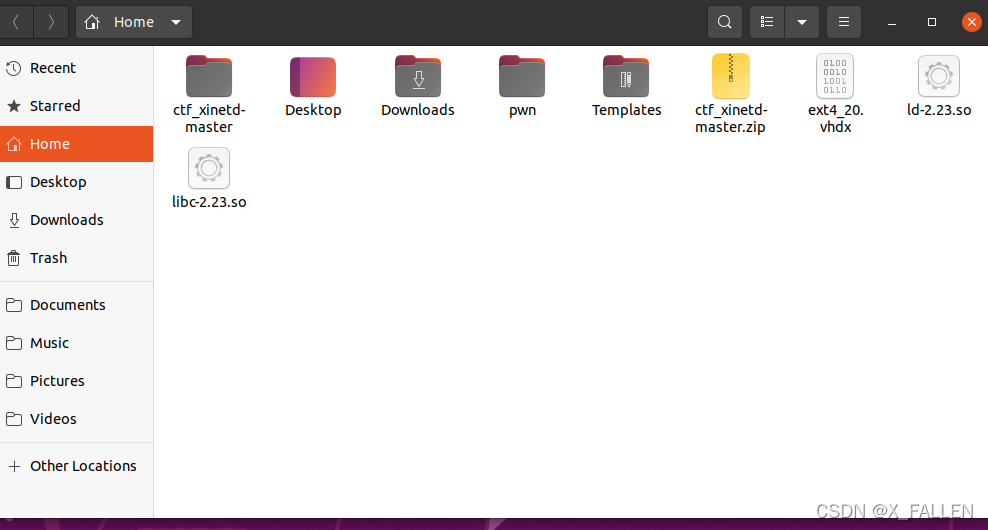Image resolution: width=988 pixels, height=530 pixels.
Task: Open Pictures in the sidebar
Action: [x=76, y=381]
